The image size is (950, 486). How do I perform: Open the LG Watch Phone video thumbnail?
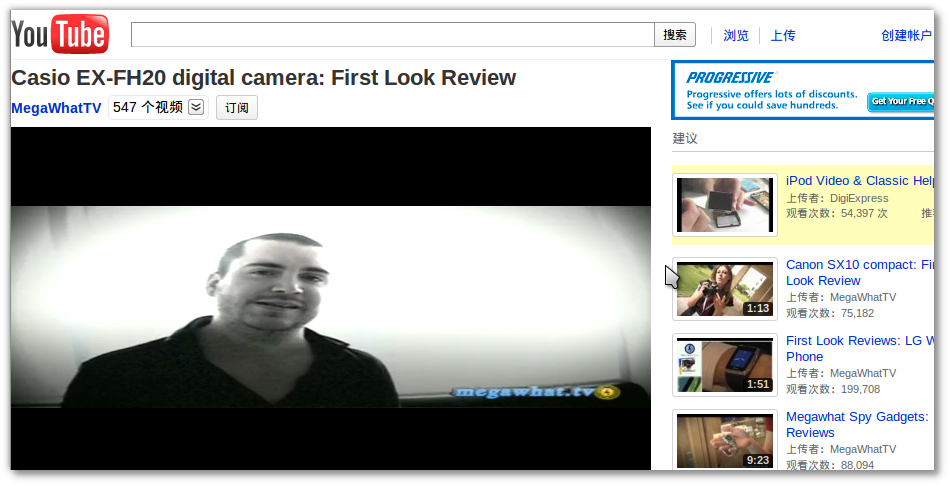pos(725,365)
